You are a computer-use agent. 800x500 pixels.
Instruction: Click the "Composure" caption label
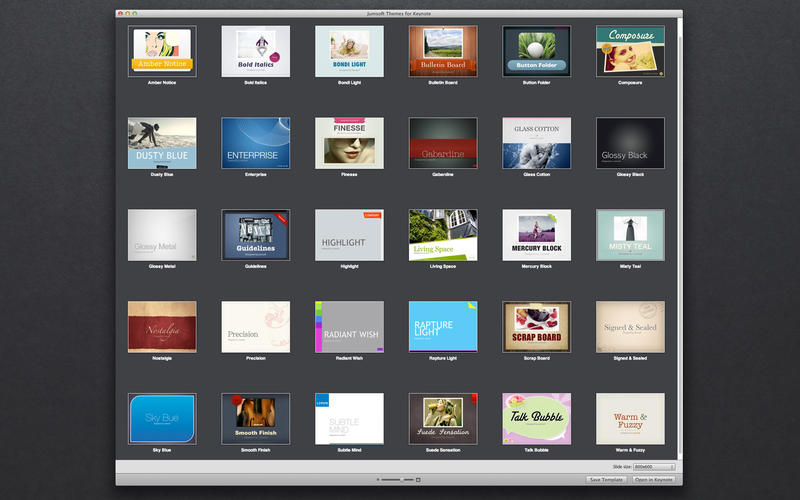tap(630, 83)
